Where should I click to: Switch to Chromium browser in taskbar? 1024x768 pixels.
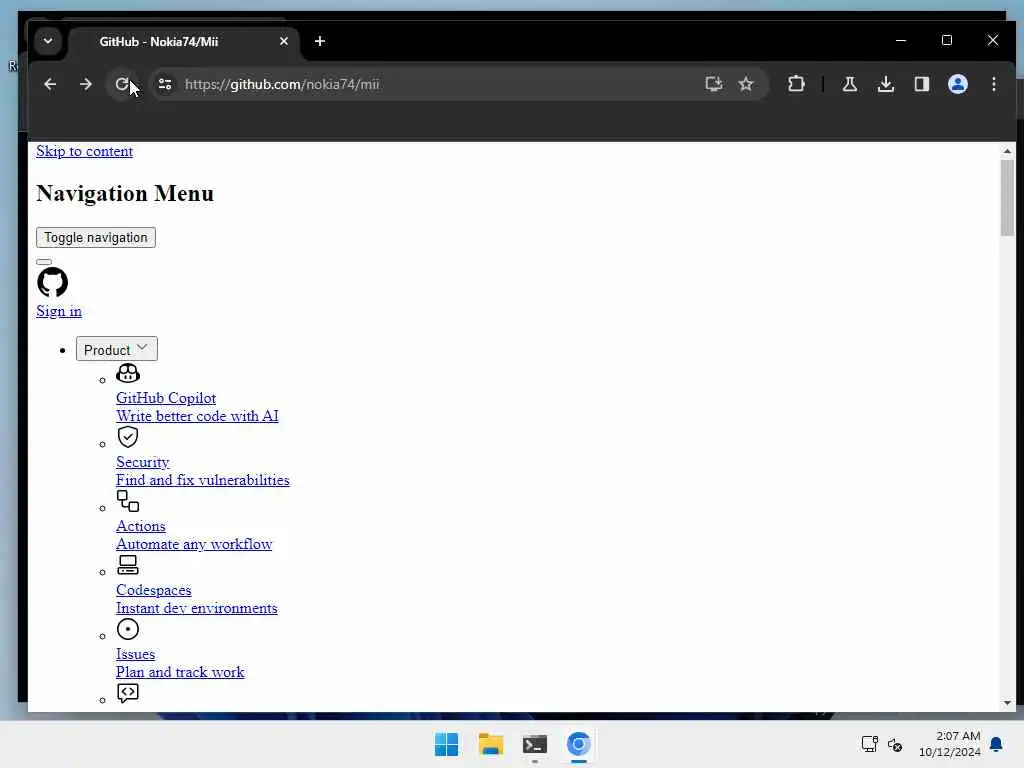579,744
